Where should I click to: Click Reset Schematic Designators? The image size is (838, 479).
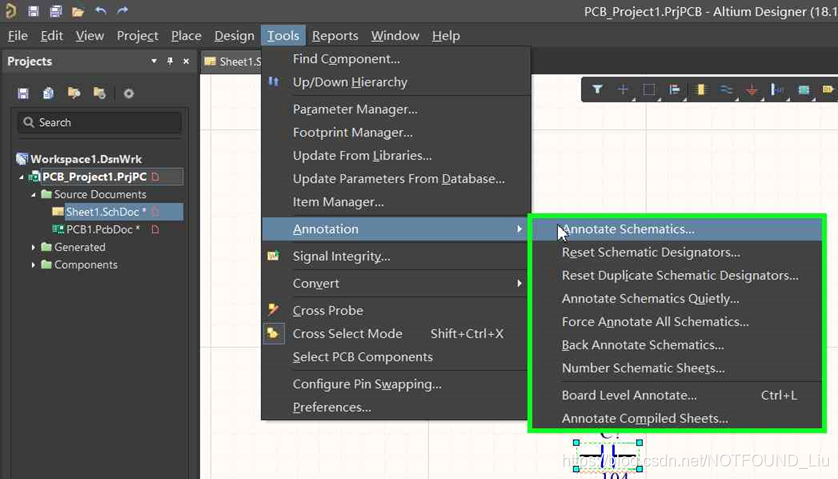[x=677, y=252]
